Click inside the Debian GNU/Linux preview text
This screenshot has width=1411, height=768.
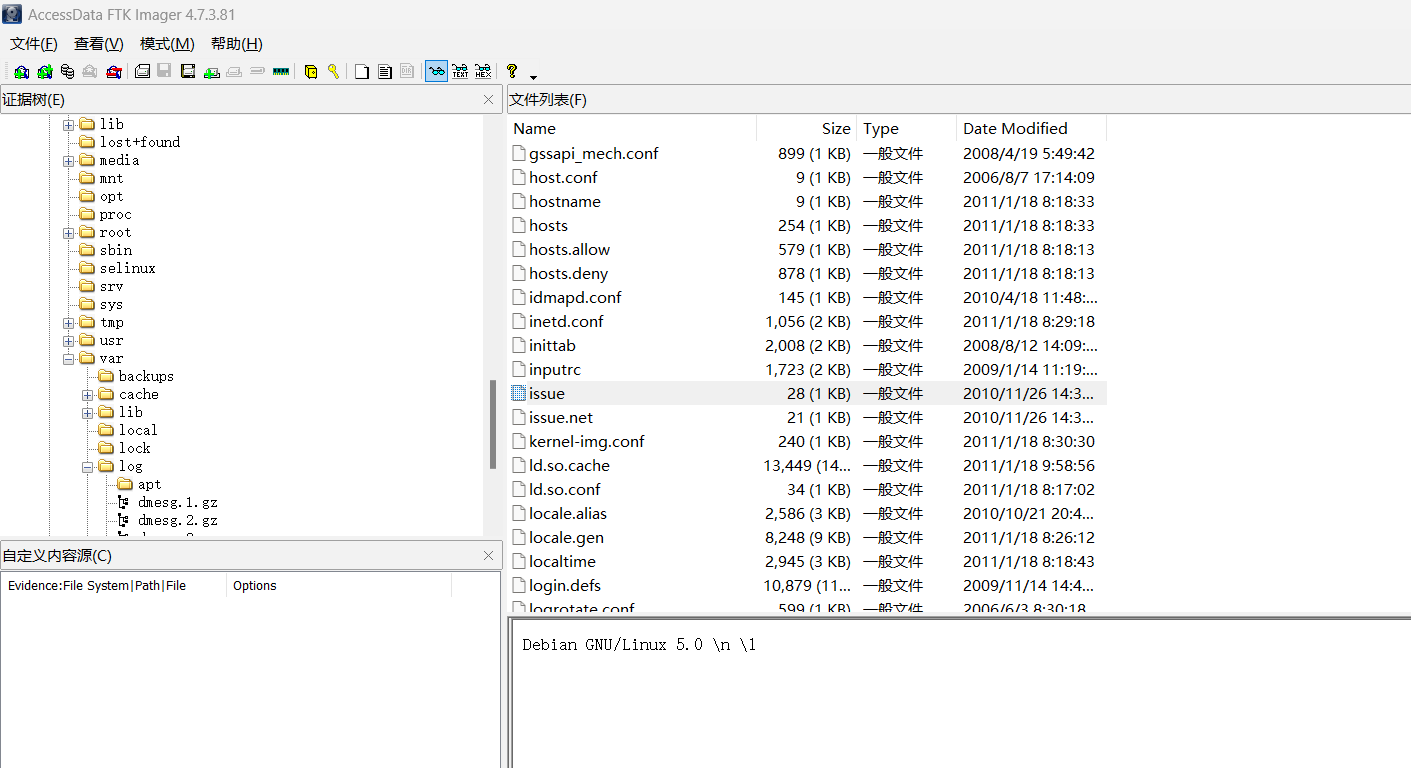pos(639,645)
